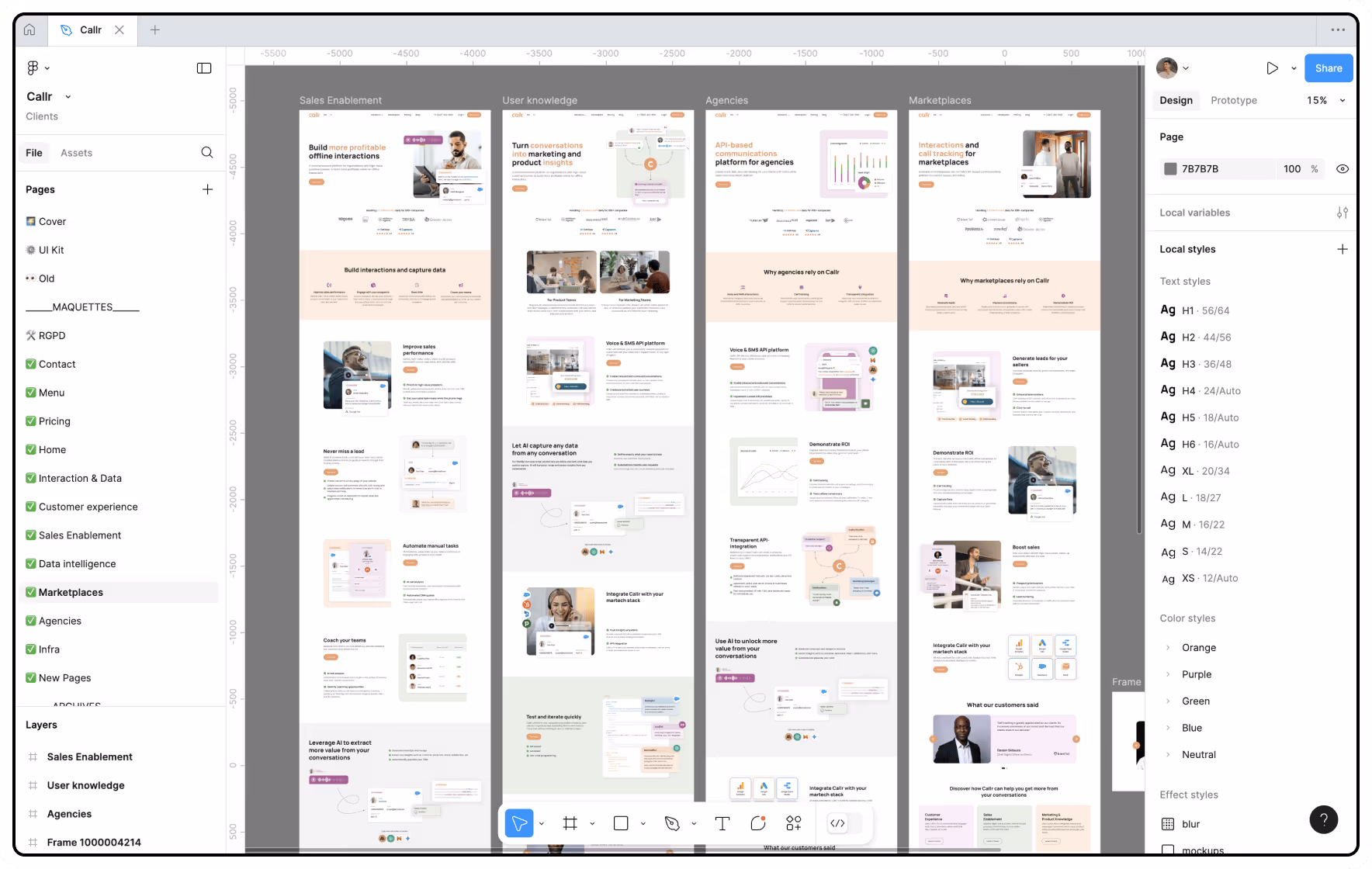
Task: Expand the Neutral color styles group
Action: coord(1168,755)
